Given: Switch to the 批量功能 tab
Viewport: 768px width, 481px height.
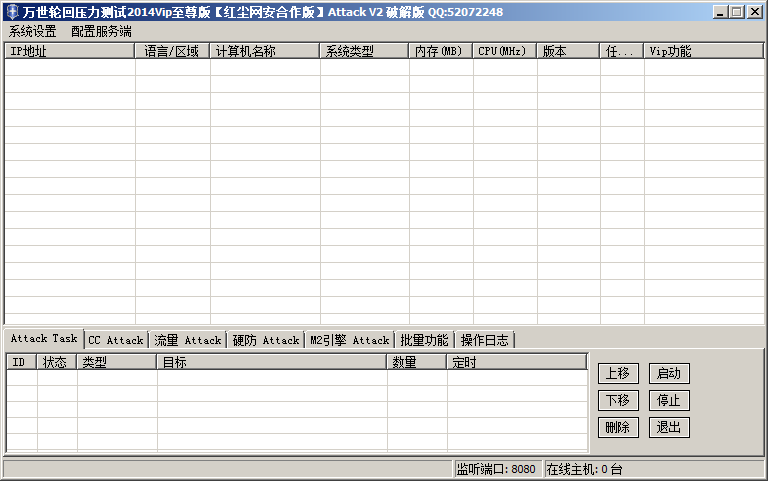Looking at the screenshot, I should pos(424,340).
